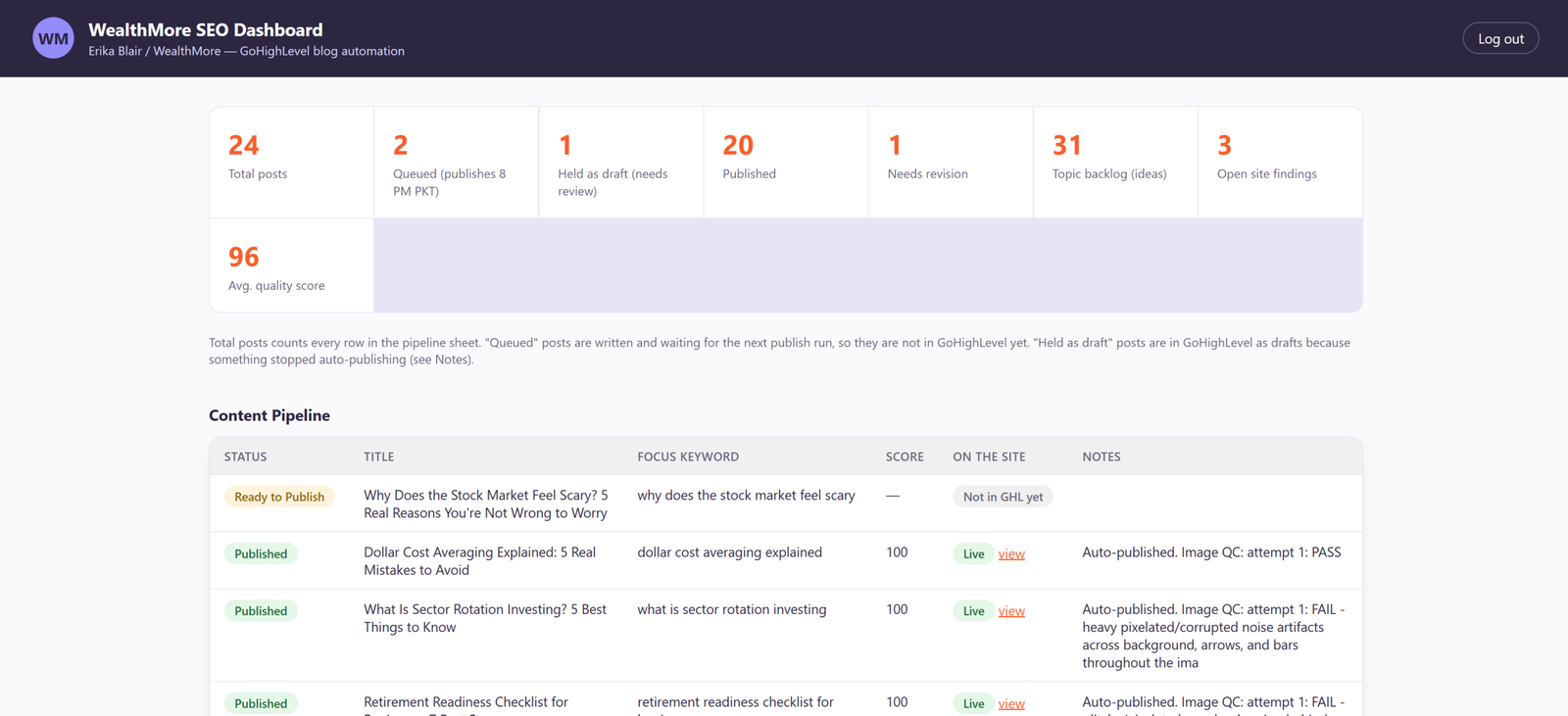Click the ON THE SITE column header
The width and height of the screenshot is (1568, 716).
pos(989,456)
